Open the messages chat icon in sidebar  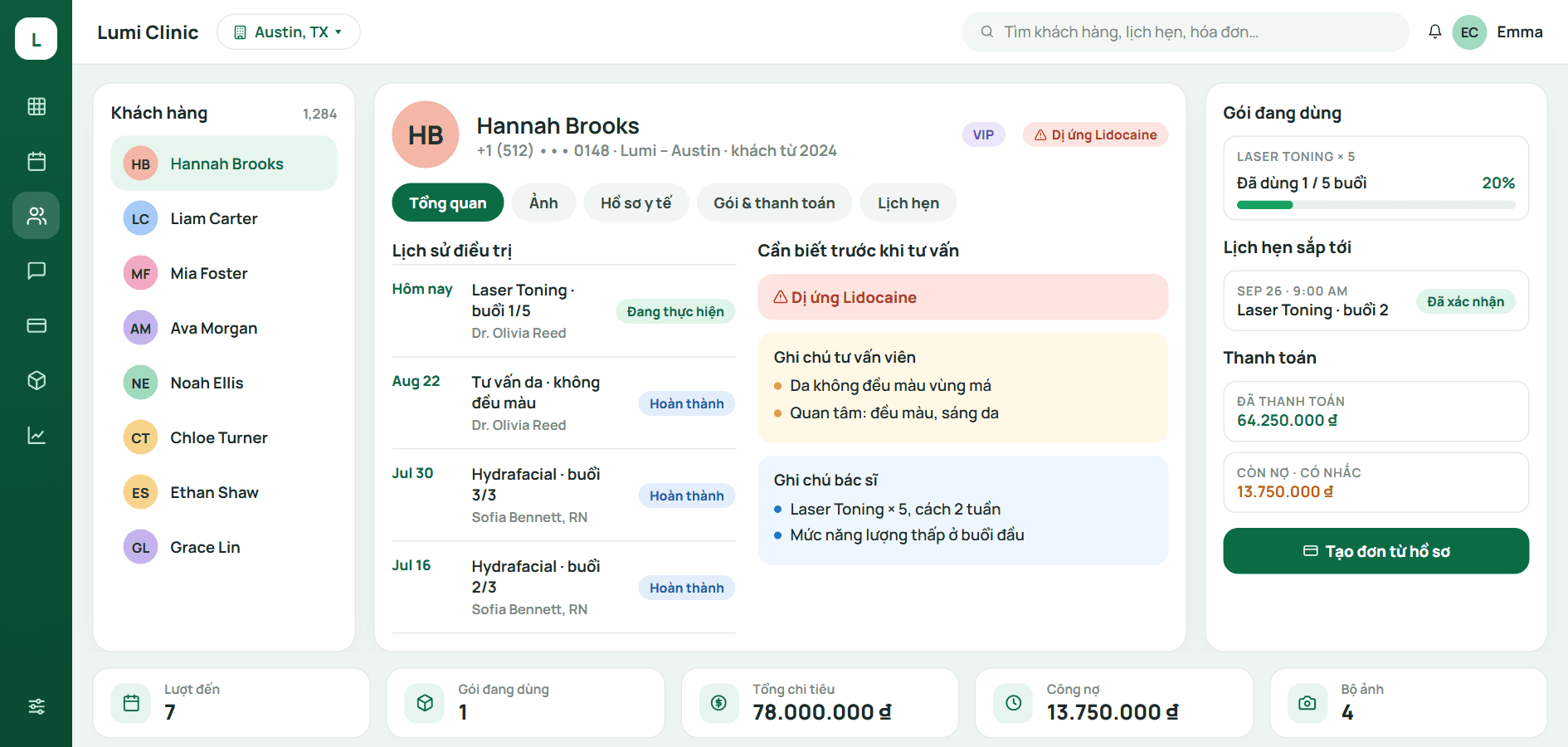pos(37,271)
